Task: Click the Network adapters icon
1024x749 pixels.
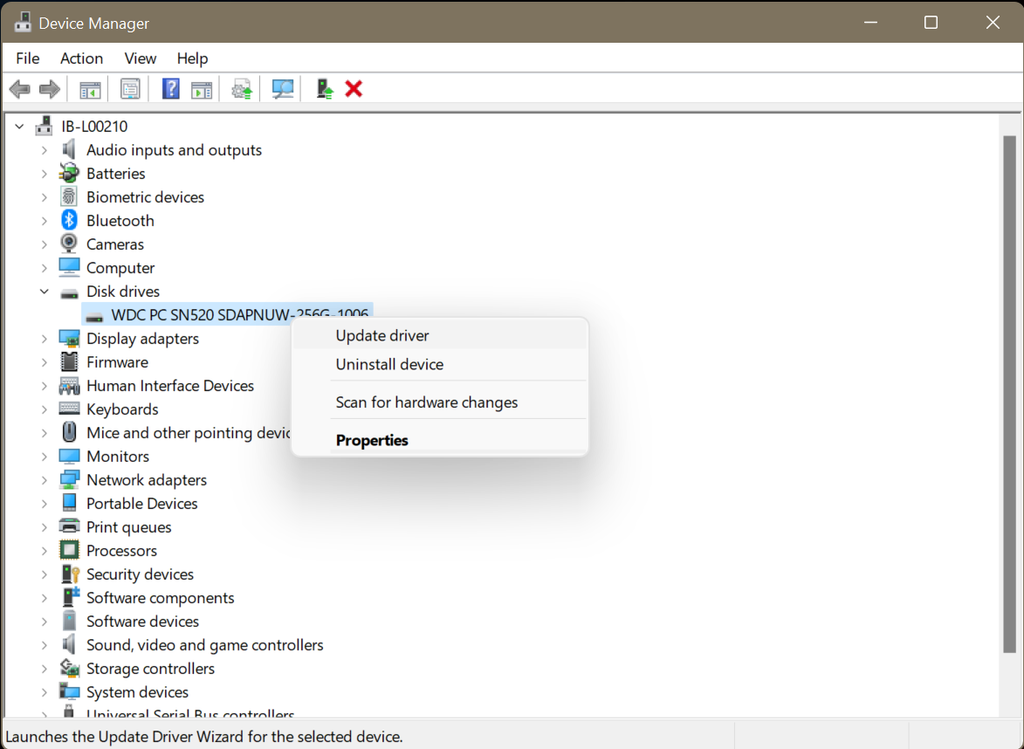Action: [x=69, y=479]
